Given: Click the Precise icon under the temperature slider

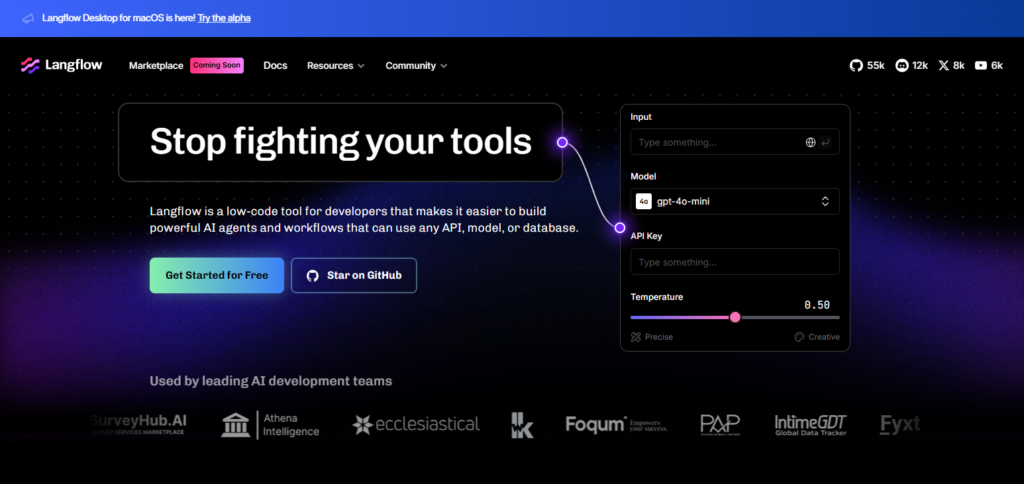Looking at the screenshot, I should pyautogui.click(x=636, y=337).
